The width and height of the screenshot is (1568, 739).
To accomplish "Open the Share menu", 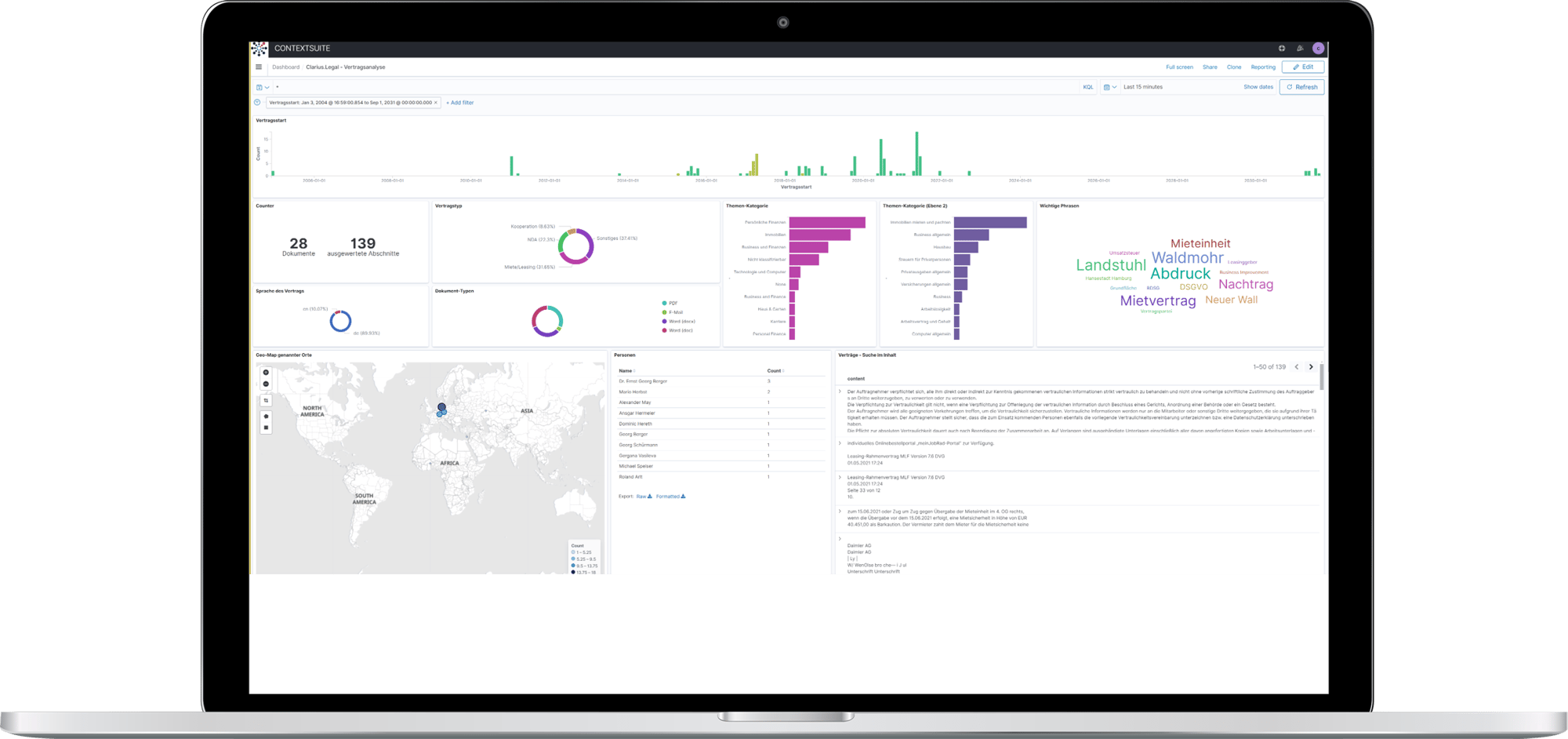I will 1210,67.
